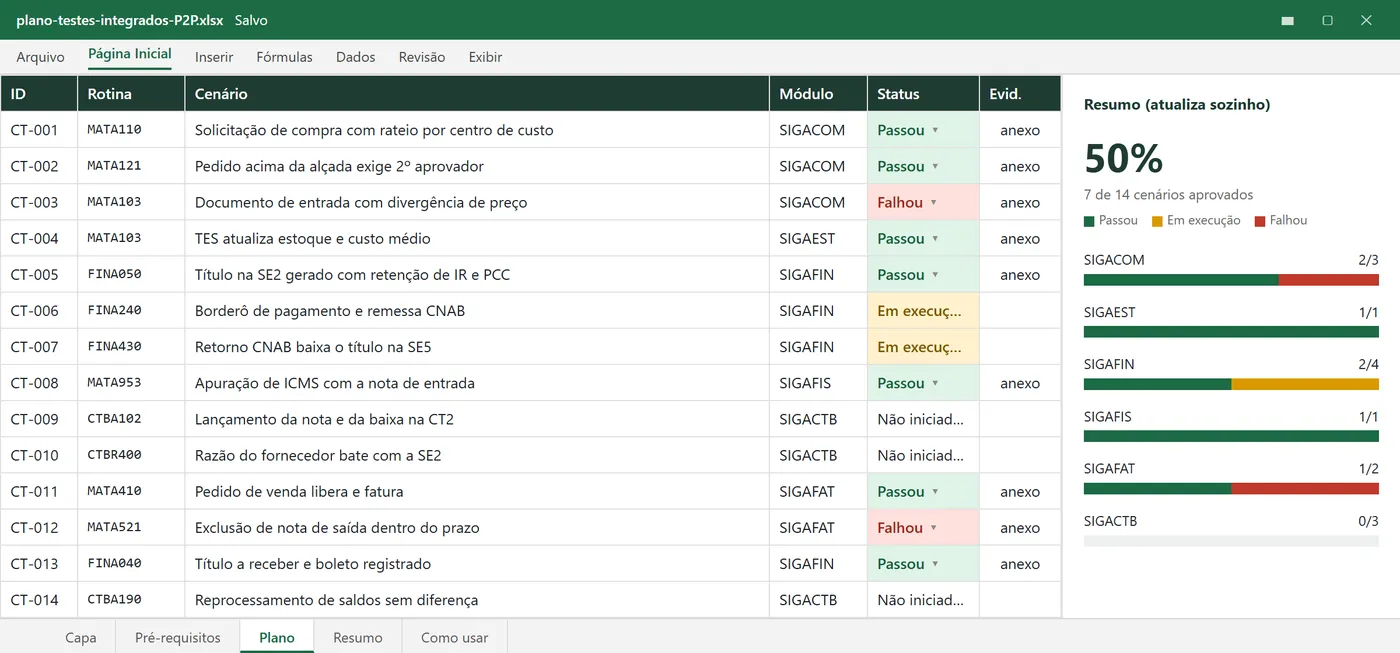Click the Rotina column header
This screenshot has height=653, width=1400.
131,93
